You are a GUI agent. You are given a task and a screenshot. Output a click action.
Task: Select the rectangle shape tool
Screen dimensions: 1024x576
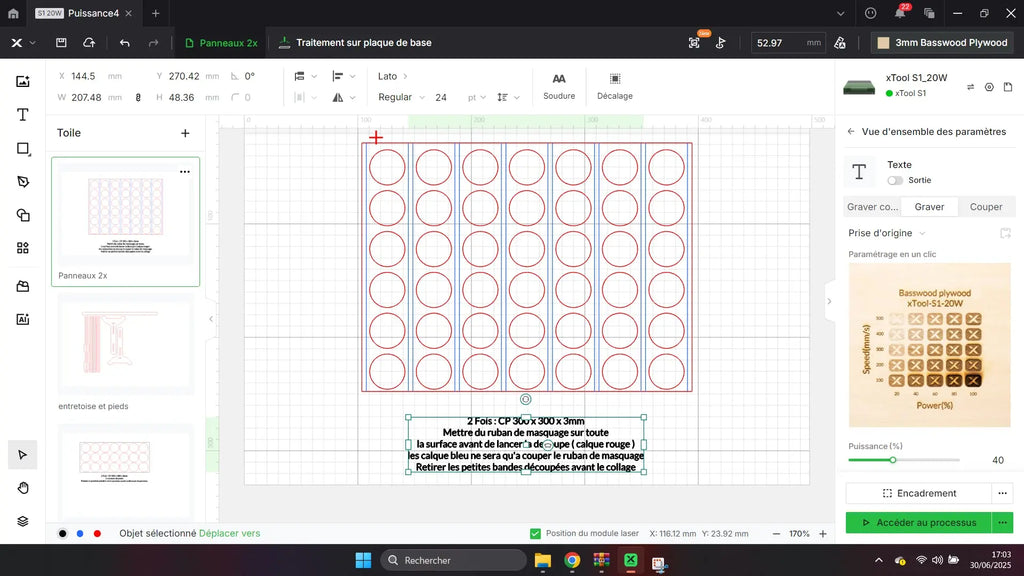point(23,148)
